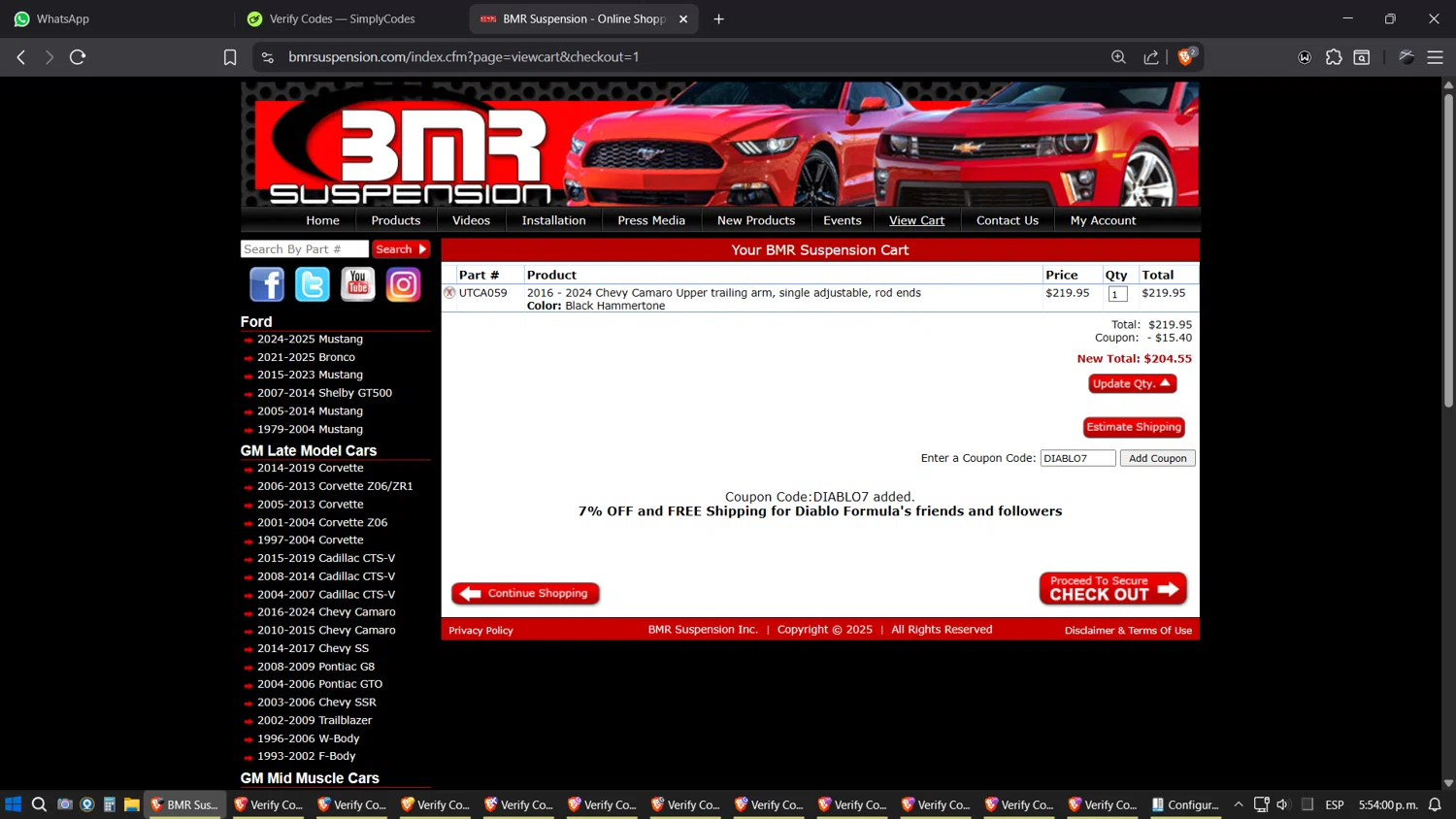This screenshot has width=1456, height=819.
Task: Open File Explorer from the taskbar
Action: coord(132,804)
